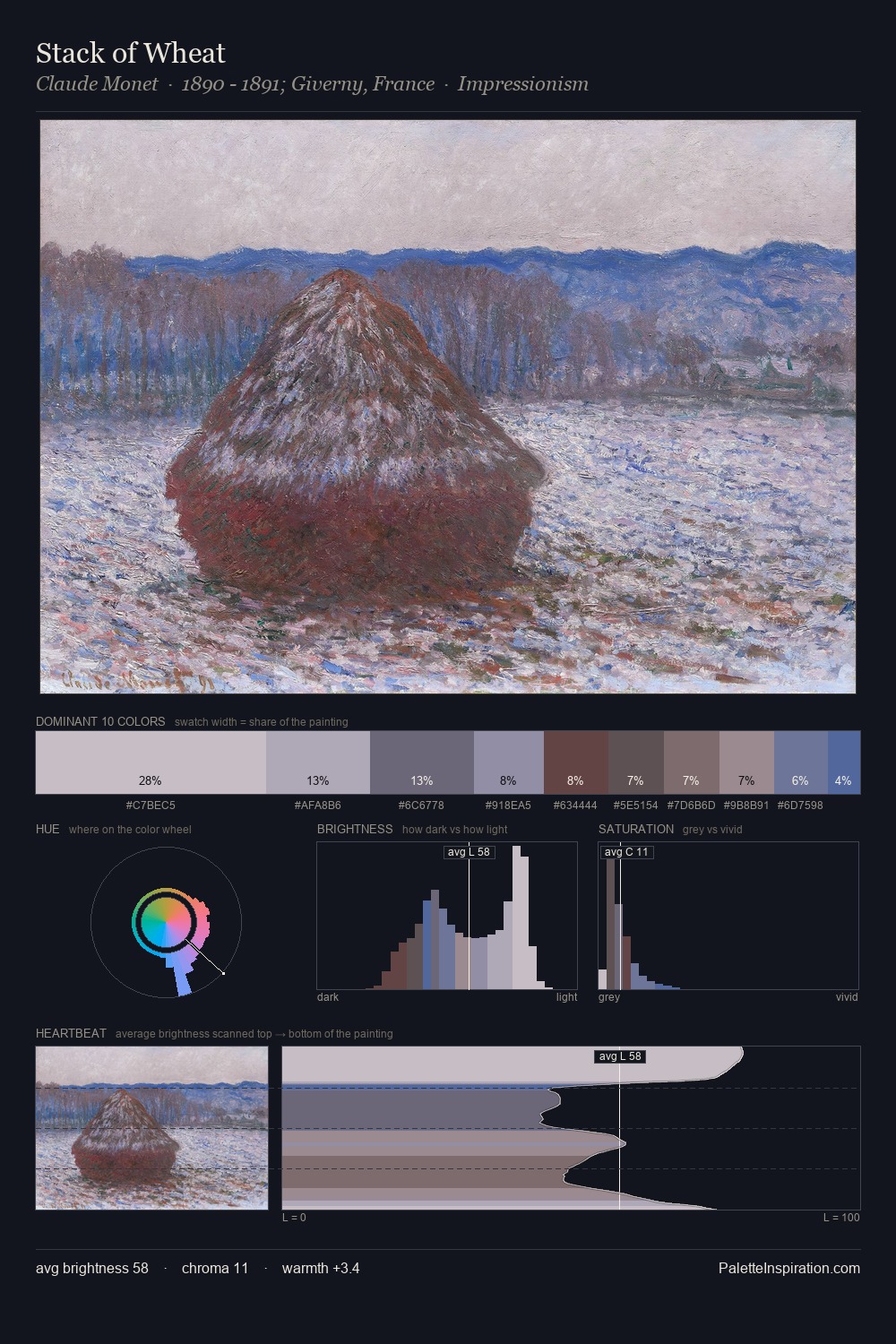896x1344 pixels.
Task: Click the maroon 8% swatch above #634444
Action: [x=576, y=762]
